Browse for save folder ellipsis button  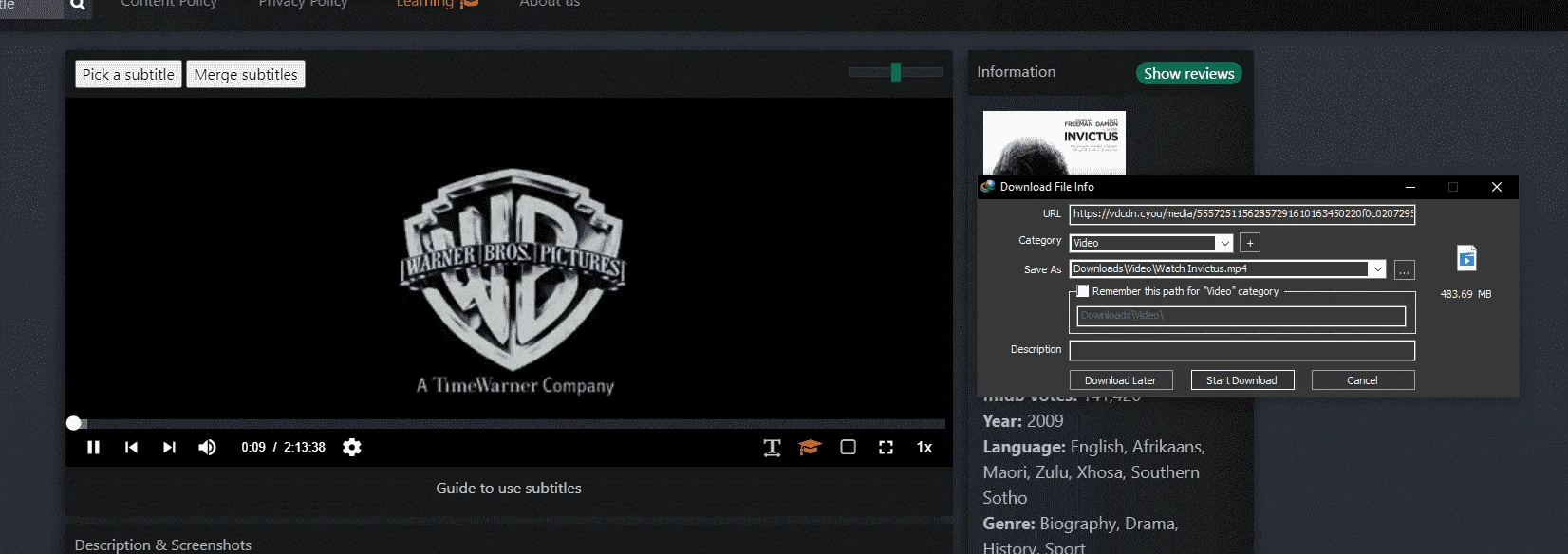coord(1404,270)
